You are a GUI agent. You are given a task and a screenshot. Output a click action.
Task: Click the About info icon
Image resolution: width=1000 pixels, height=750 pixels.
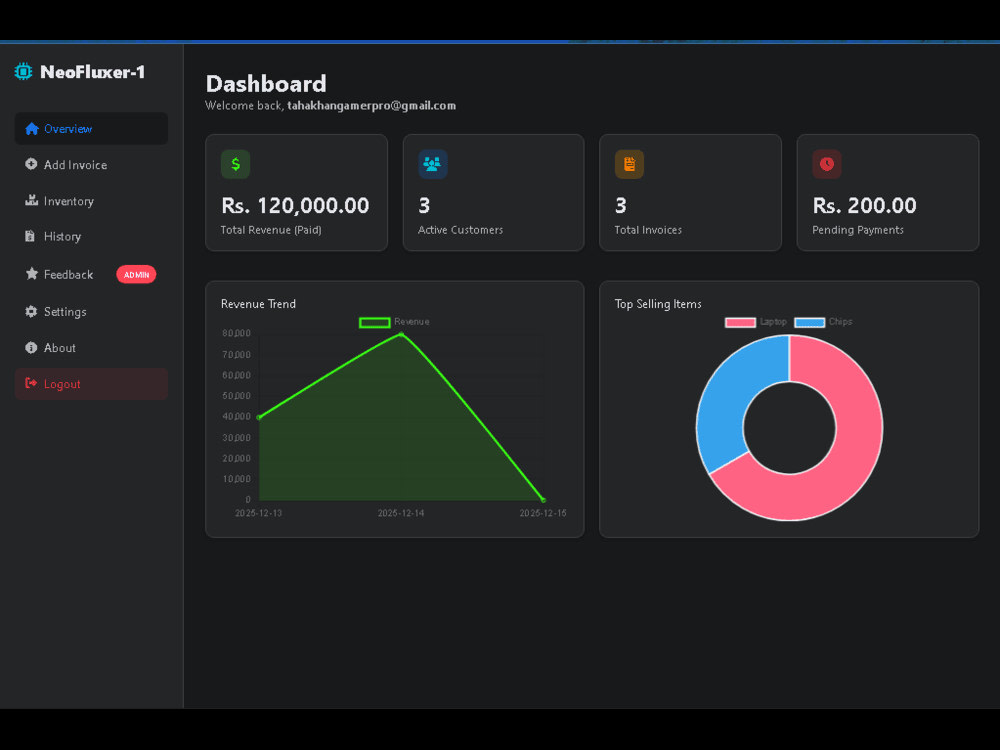[x=31, y=348]
